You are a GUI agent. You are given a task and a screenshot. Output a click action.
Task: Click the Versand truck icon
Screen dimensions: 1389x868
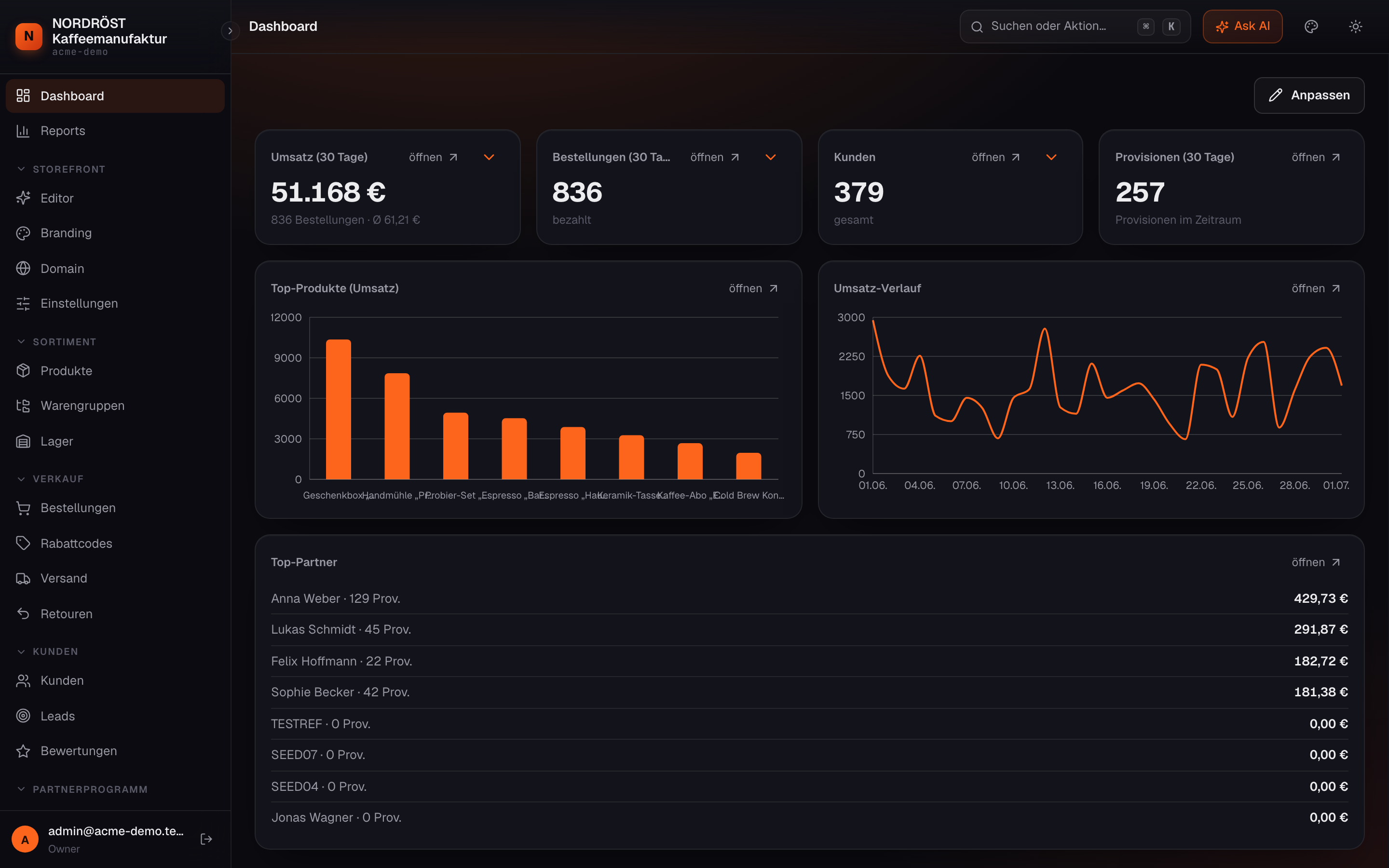coord(23,579)
